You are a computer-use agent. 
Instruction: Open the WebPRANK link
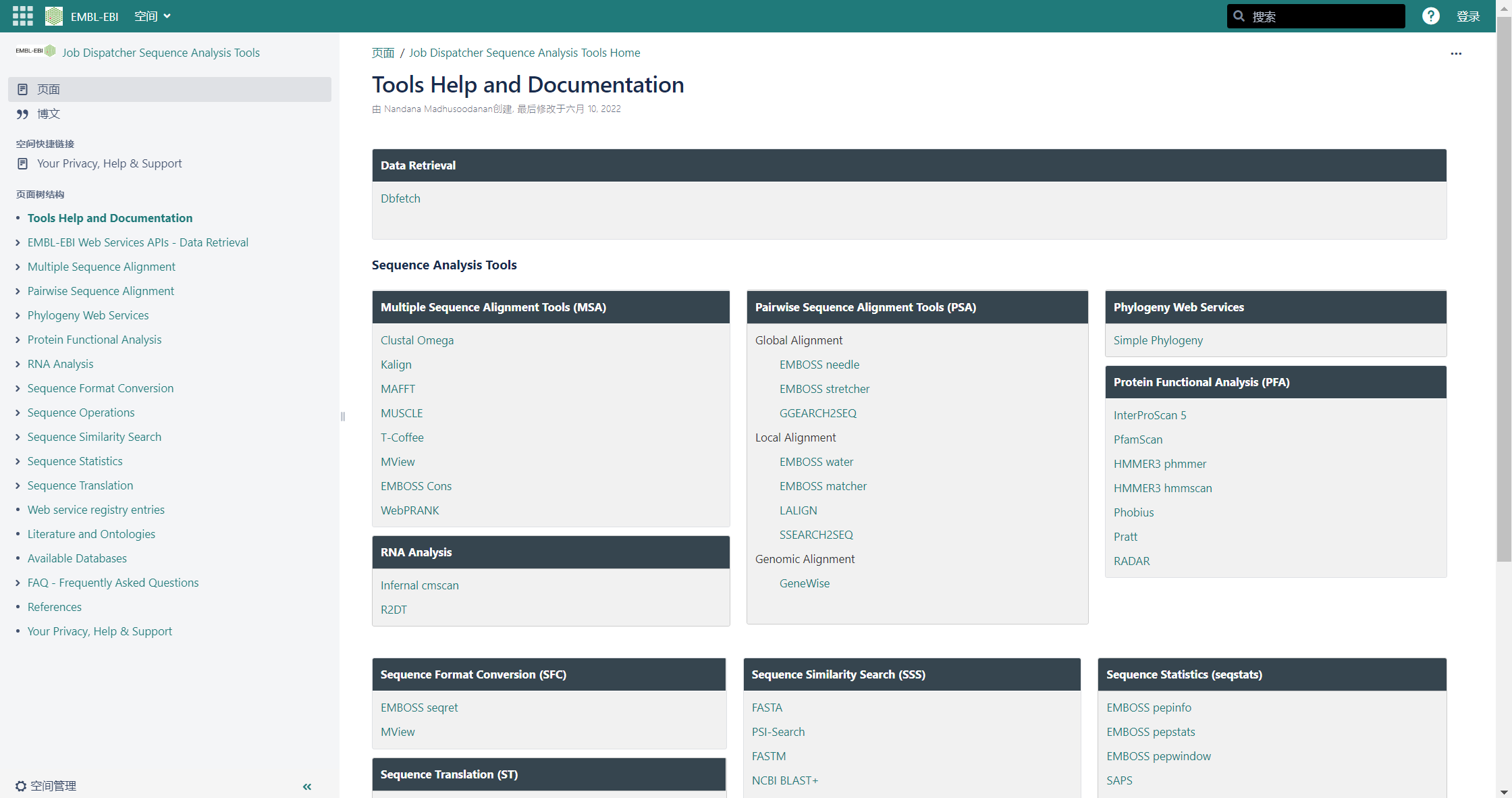(x=410, y=510)
